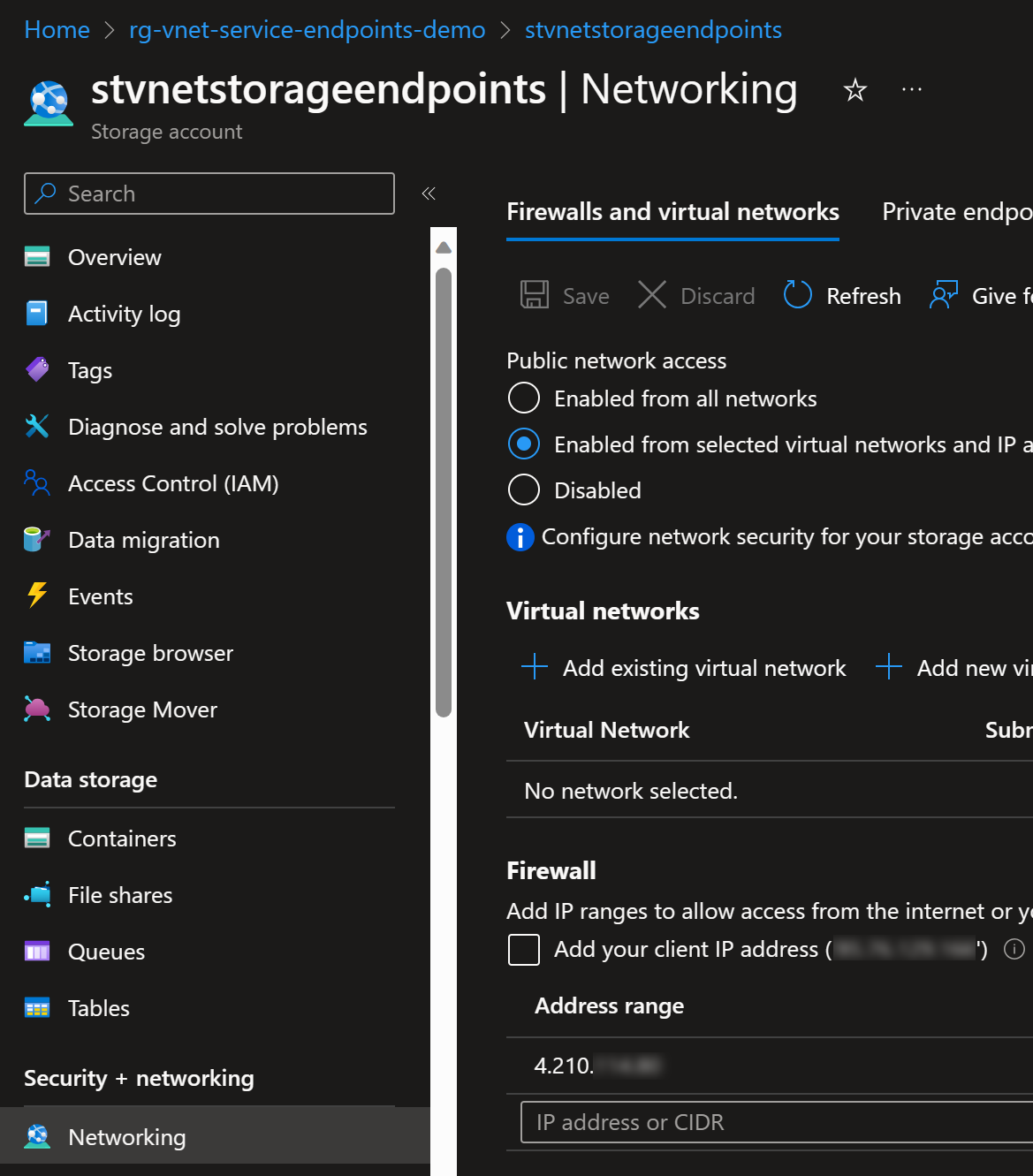1033x1176 pixels.
Task: Click the Give feedback person icon
Action: click(944, 295)
